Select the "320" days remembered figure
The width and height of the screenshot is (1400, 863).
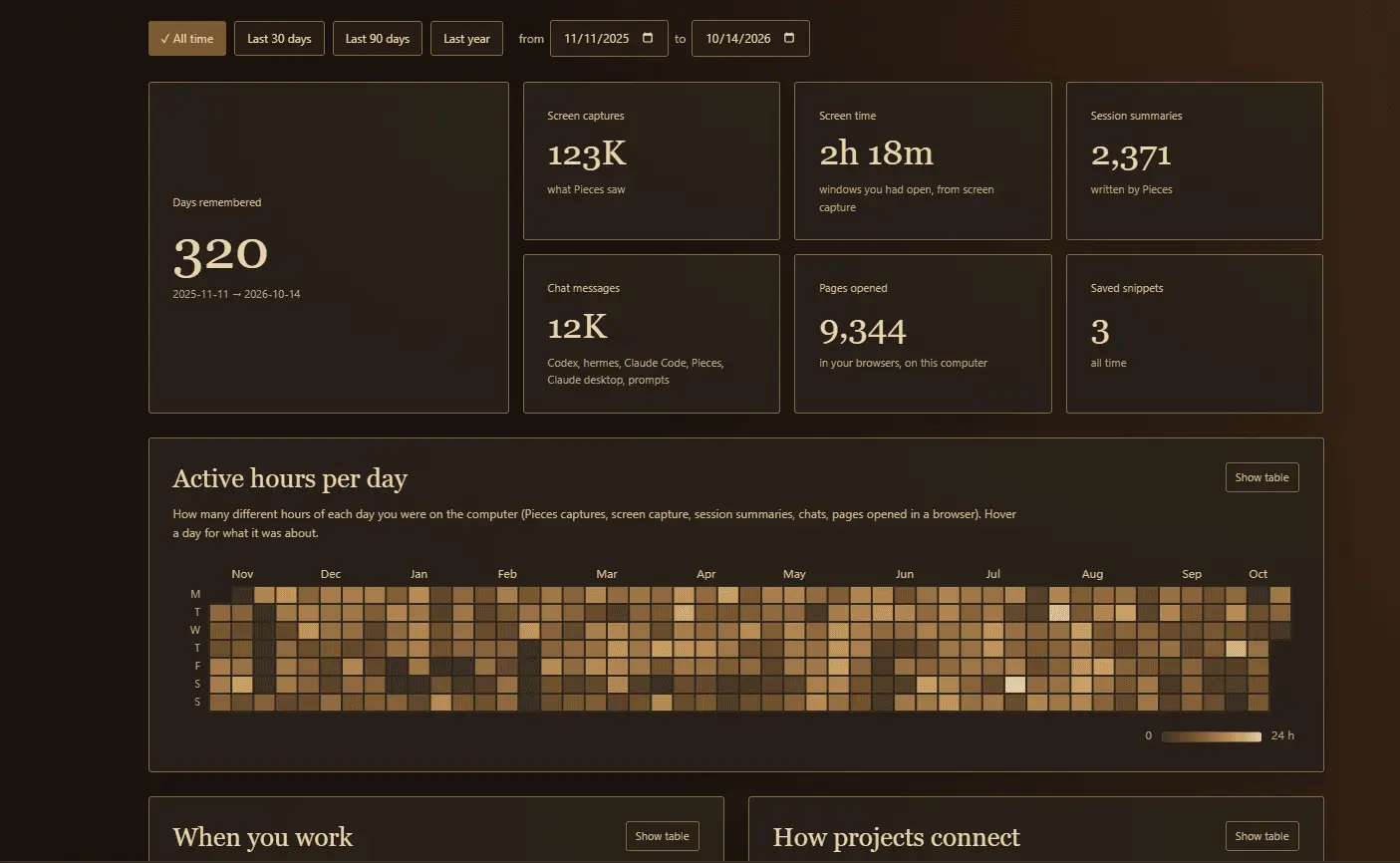220,254
